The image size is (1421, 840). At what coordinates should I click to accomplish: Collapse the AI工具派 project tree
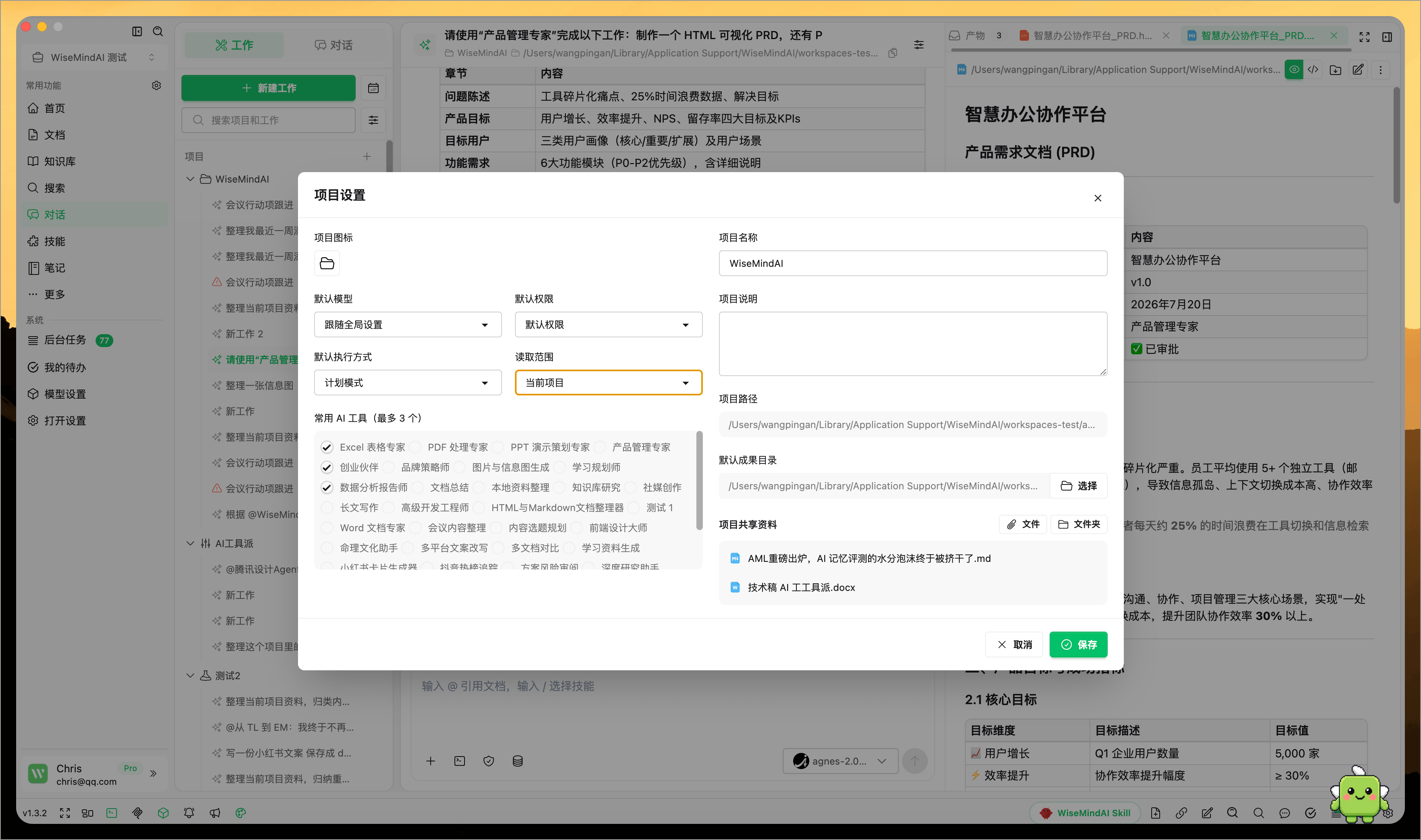click(x=190, y=543)
